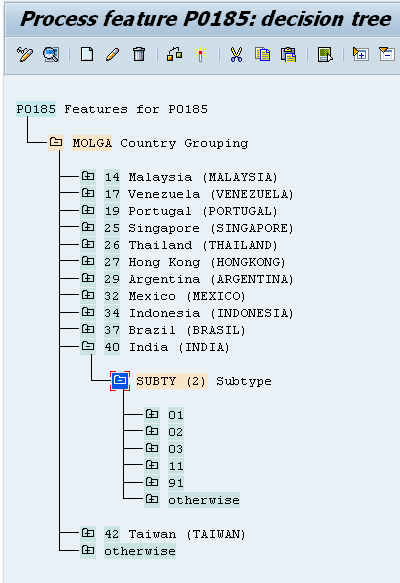400x583 pixels.
Task: Expand the 17 Venezuela node folder
Action: [88, 193]
